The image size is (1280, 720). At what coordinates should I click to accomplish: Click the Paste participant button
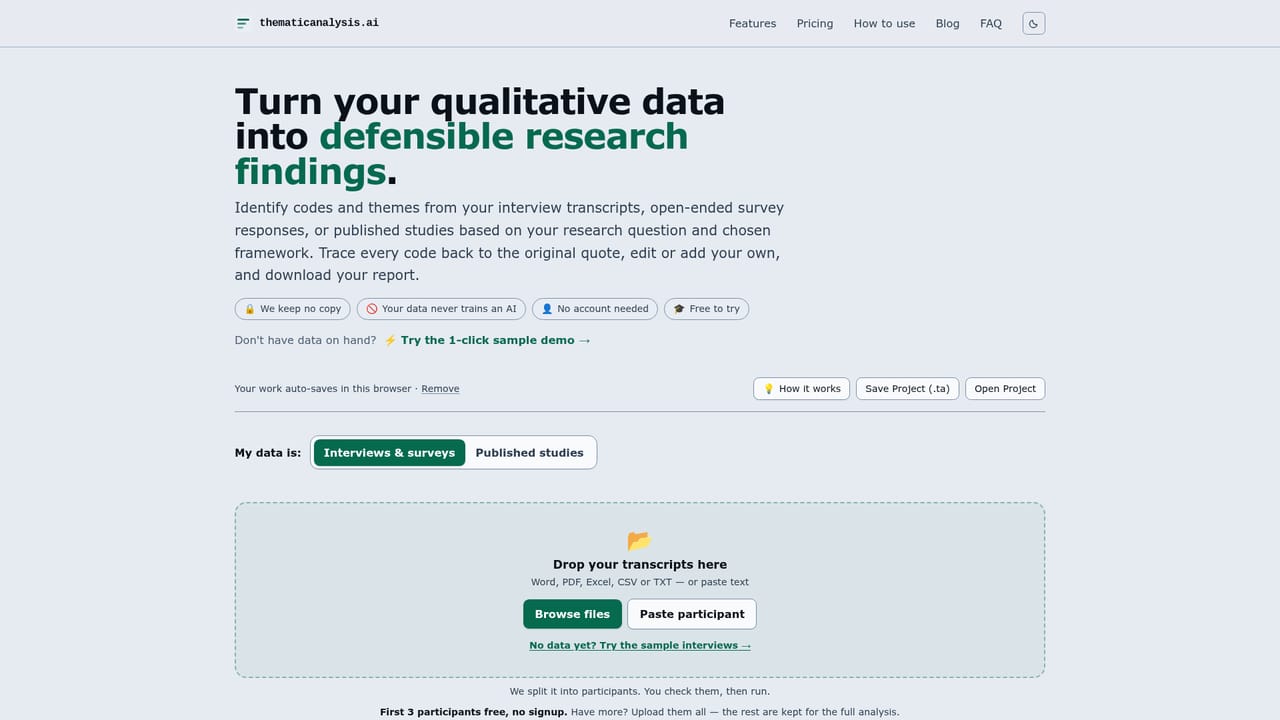point(692,614)
